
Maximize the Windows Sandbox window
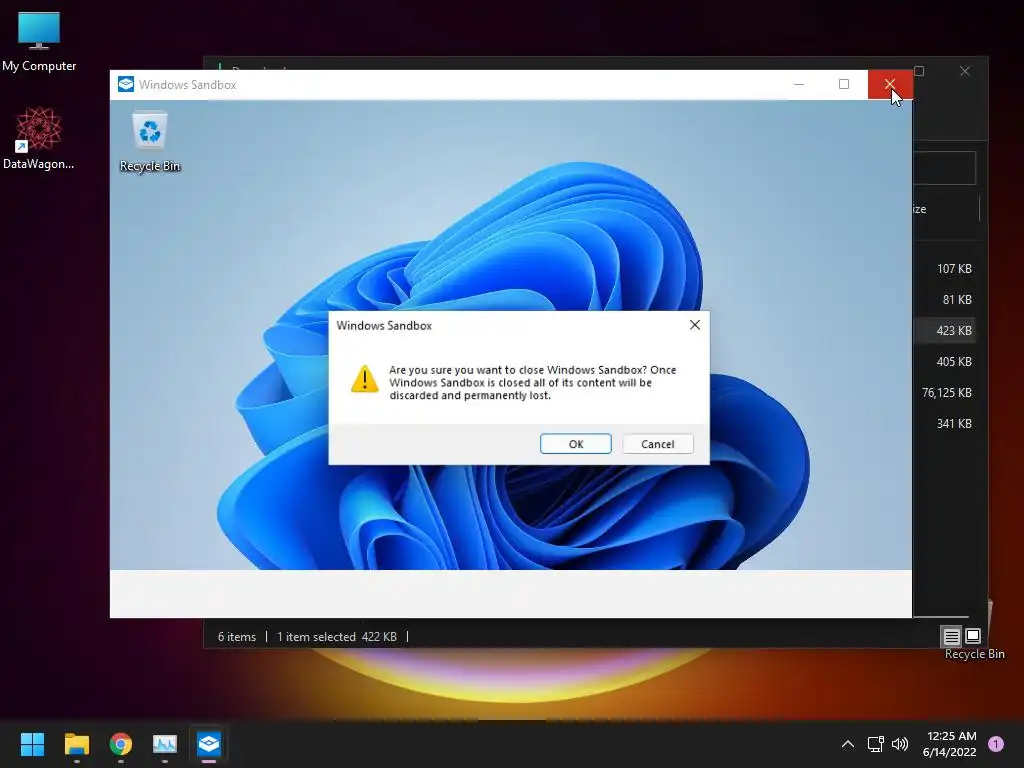(x=844, y=84)
